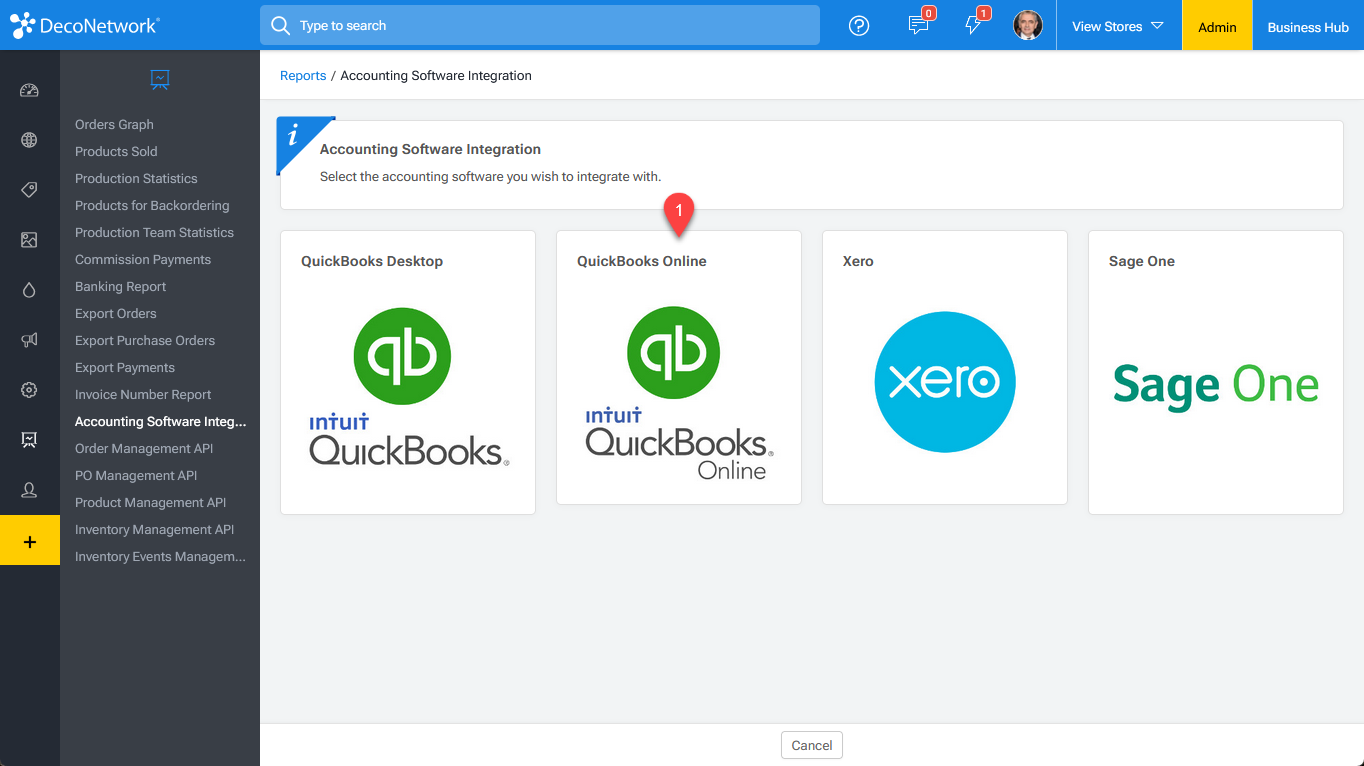This screenshot has height=766, width=1364.
Task: Open the dashboard gauge icon in sidebar
Action: tap(29, 90)
